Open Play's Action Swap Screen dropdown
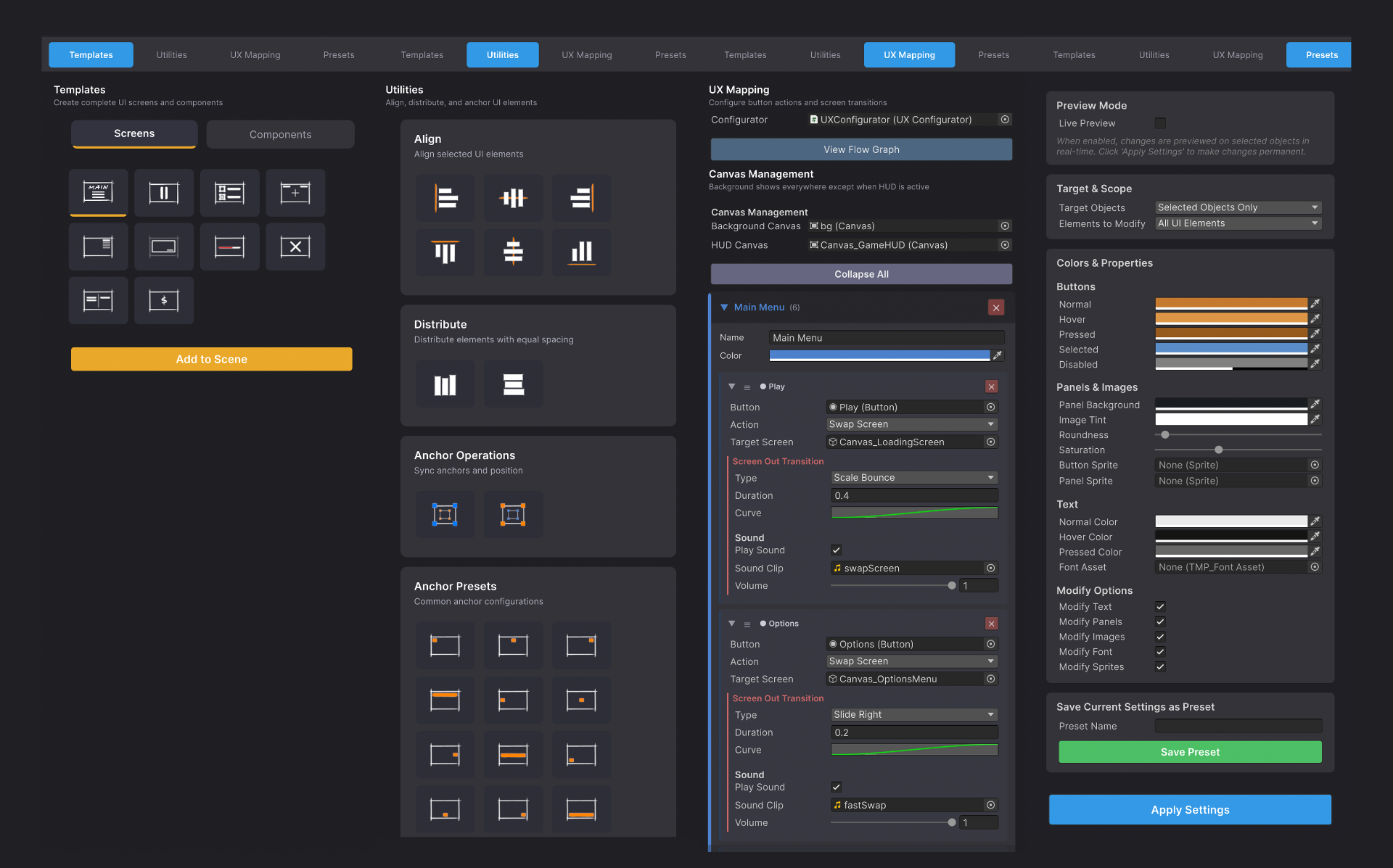This screenshot has width=1393, height=868. (x=912, y=424)
